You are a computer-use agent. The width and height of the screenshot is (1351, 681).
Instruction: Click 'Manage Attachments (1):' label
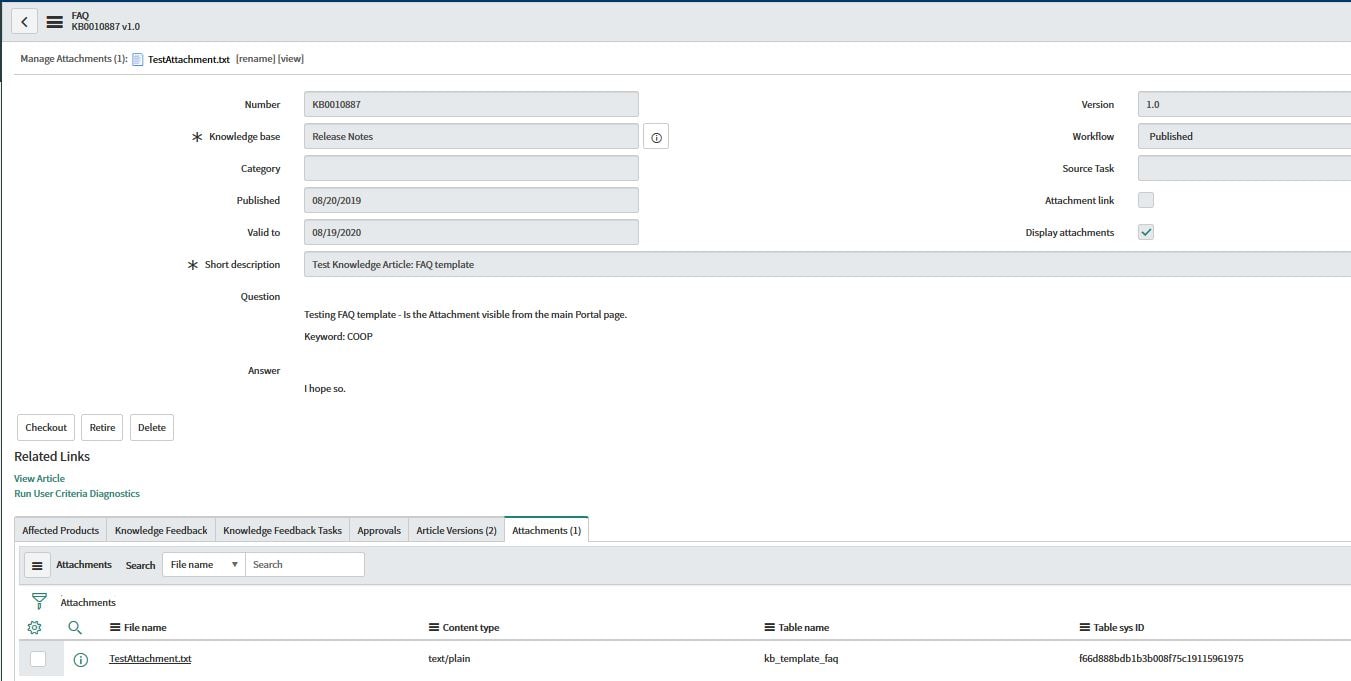74,59
